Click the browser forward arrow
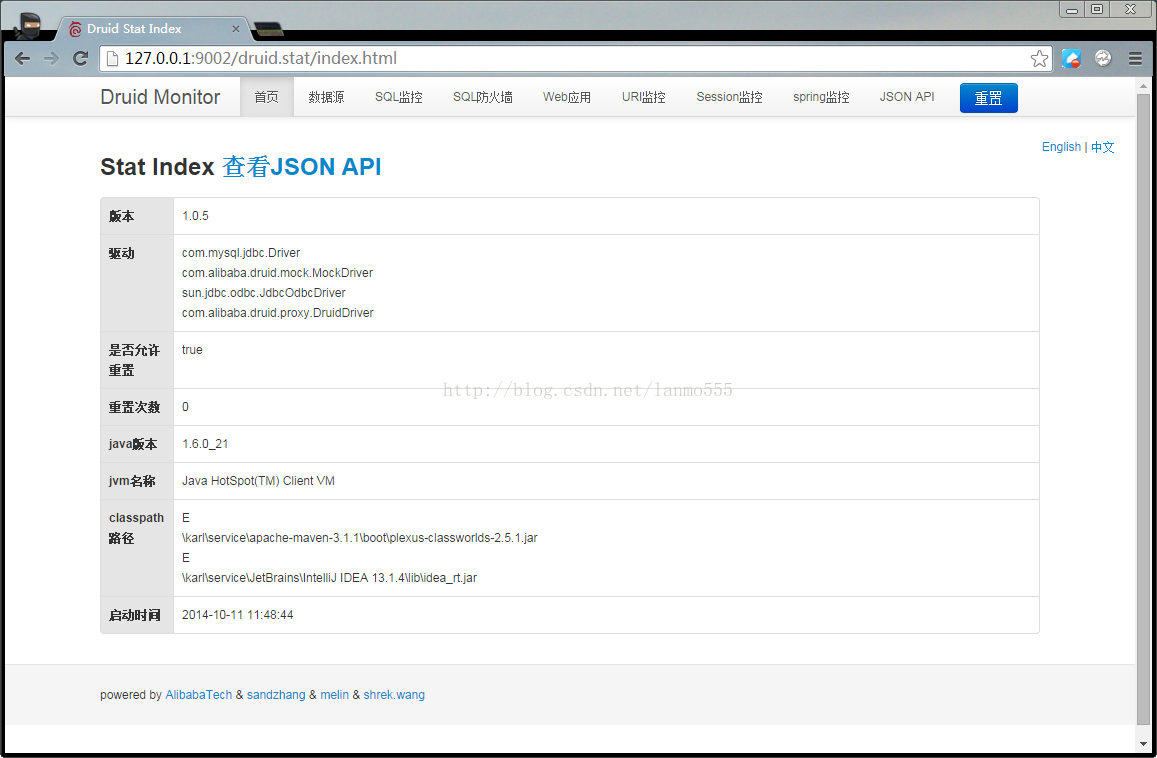Viewport: 1157px width, 758px height. pos(51,58)
